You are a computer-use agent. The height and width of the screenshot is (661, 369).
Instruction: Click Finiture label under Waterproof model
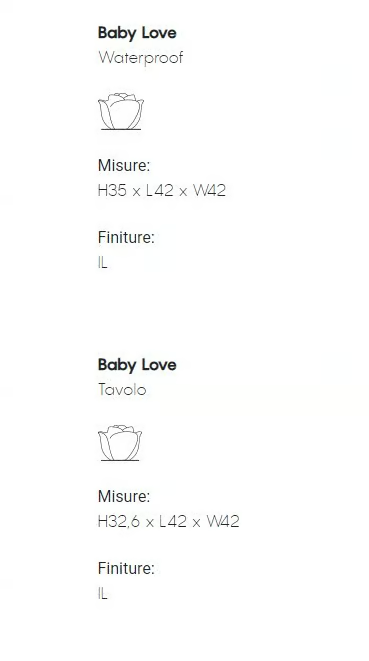(126, 237)
